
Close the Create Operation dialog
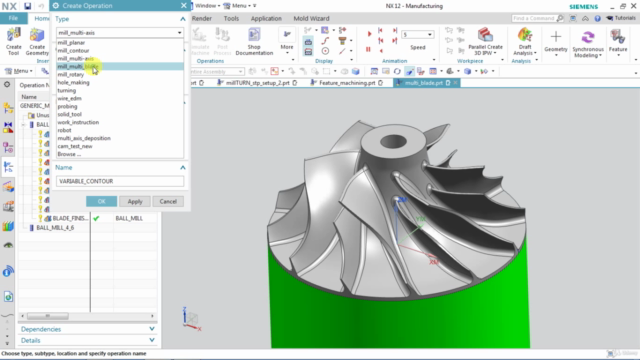point(183,5)
